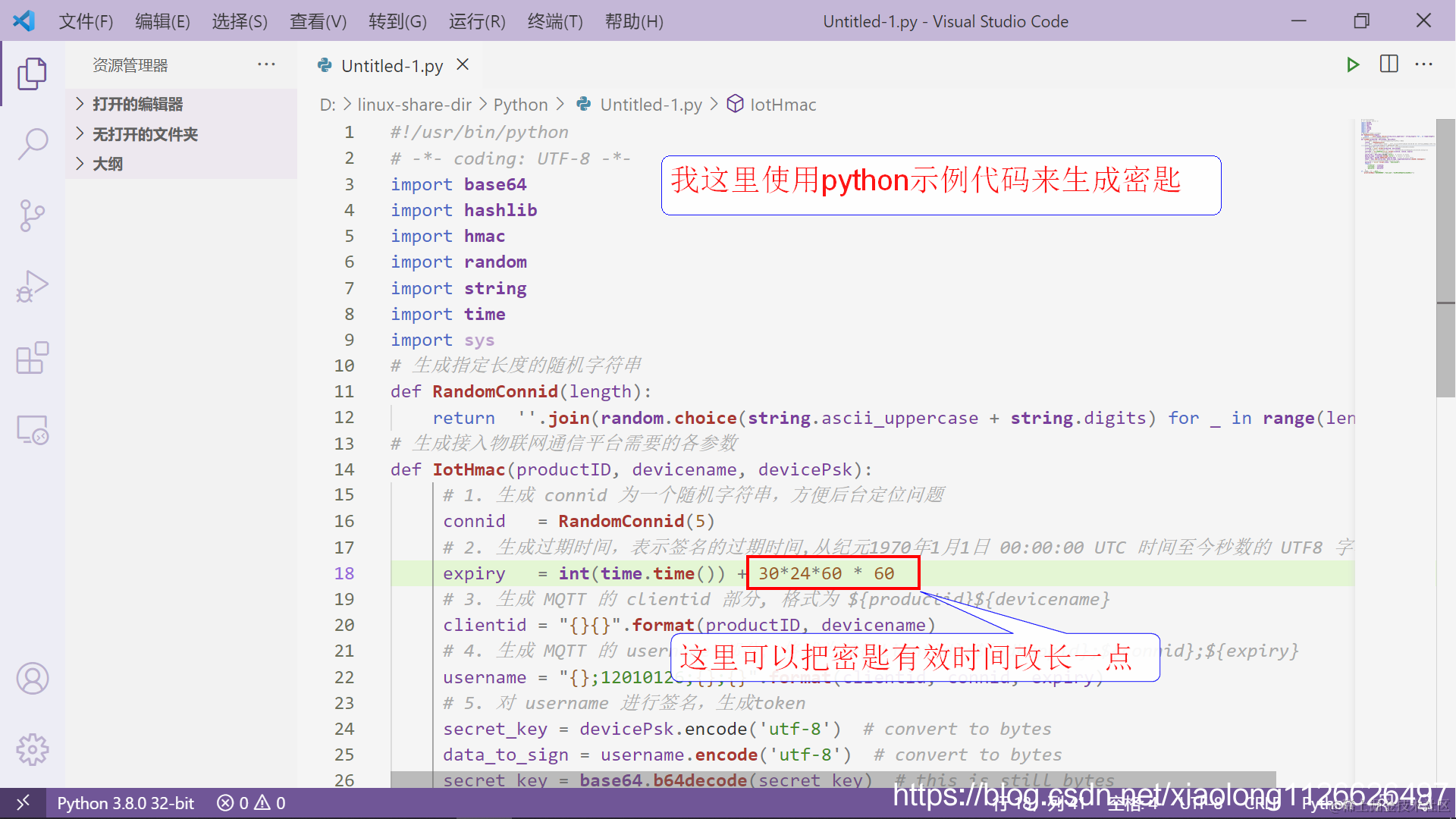Click the remote window indicator in status bar
This screenshot has height=819, width=1456.
pyautogui.click(x=23, y=802)
